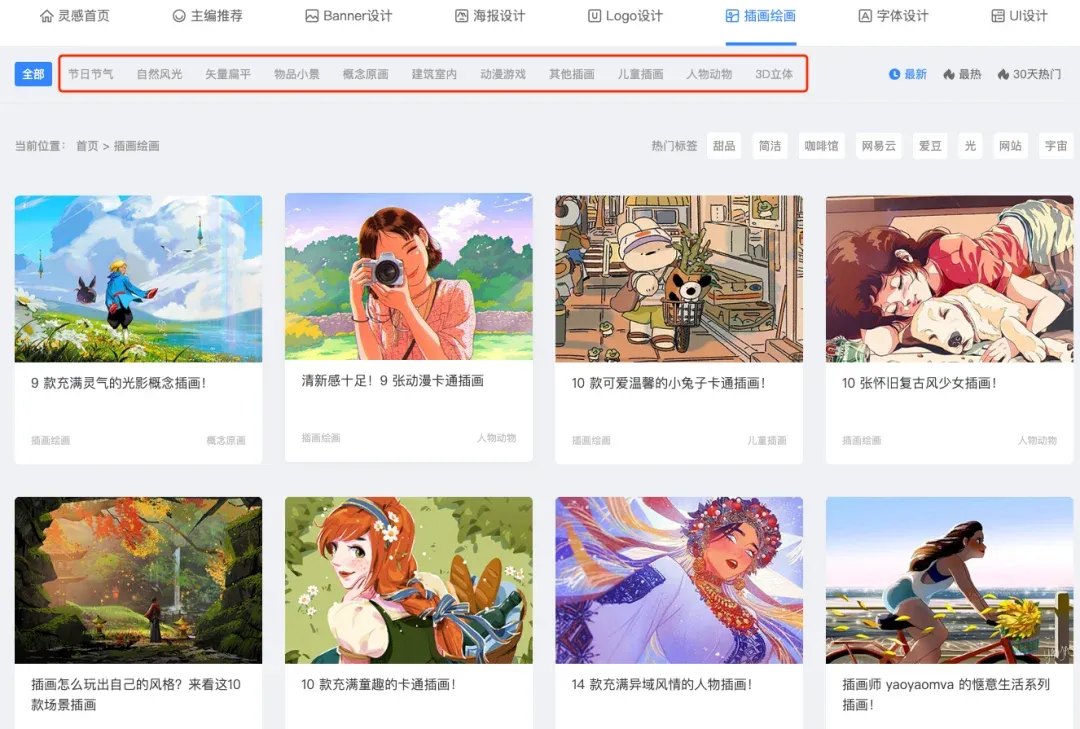Screen dimensions: 1080x729
Task: Click the clock icon beside 最新
Action: click(x=894, y=74)
